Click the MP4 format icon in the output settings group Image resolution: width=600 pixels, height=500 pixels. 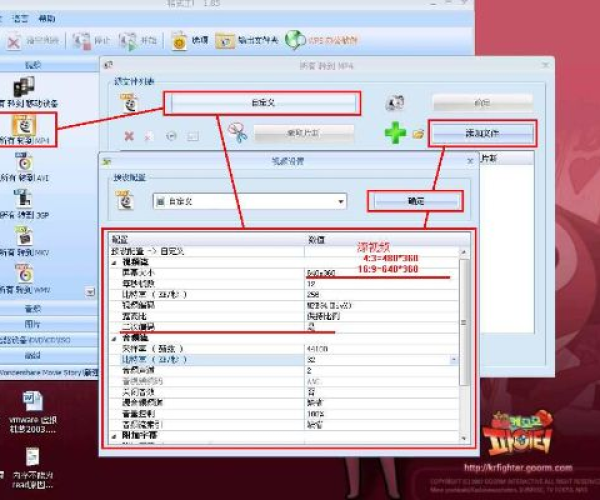[x=129, y=103]
